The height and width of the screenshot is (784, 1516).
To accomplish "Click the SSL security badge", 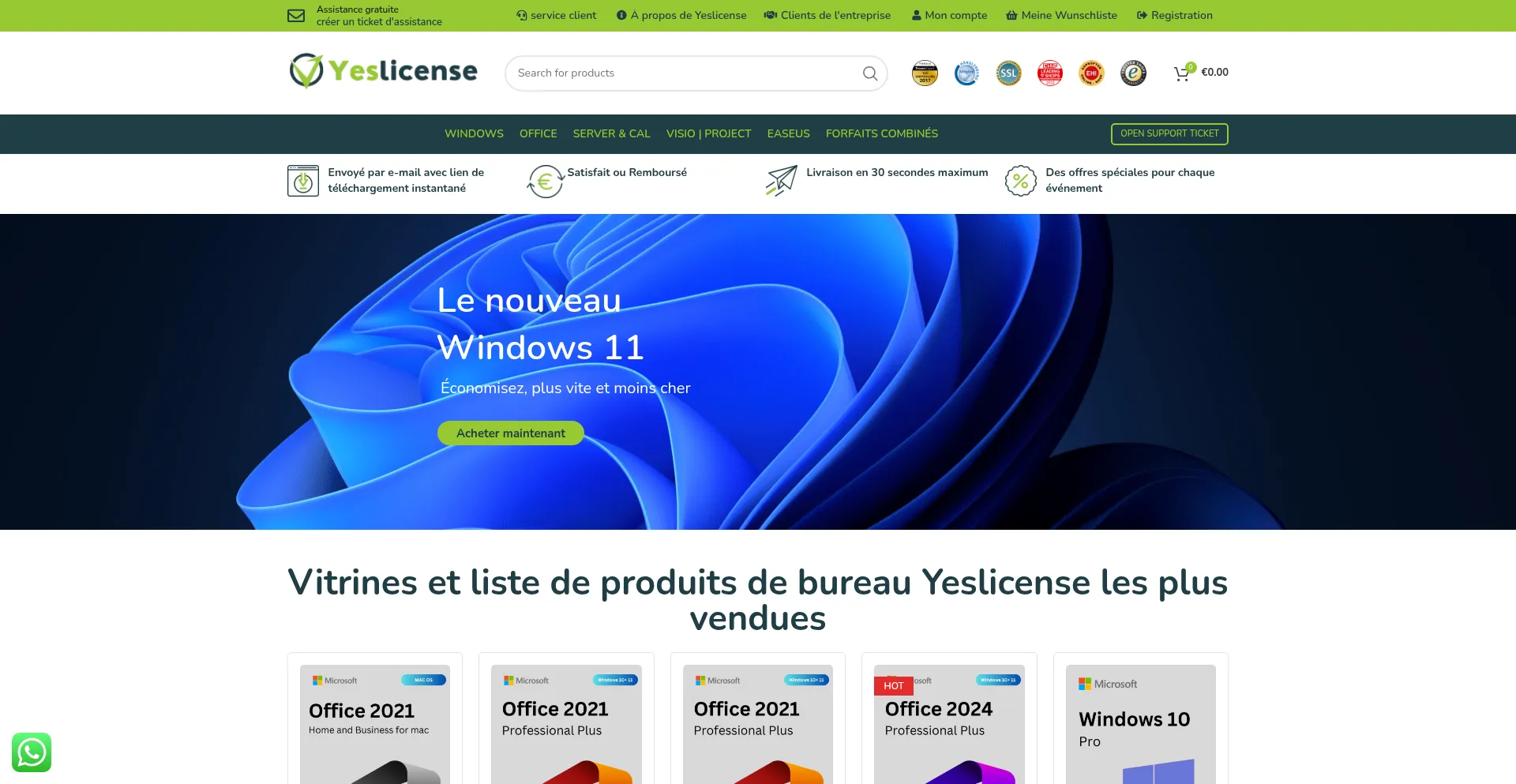I will (x=1008, y=73).
